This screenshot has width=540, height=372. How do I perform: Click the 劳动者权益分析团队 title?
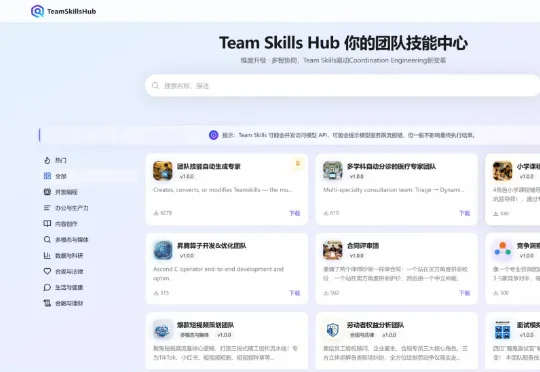[x=375, y=325]
